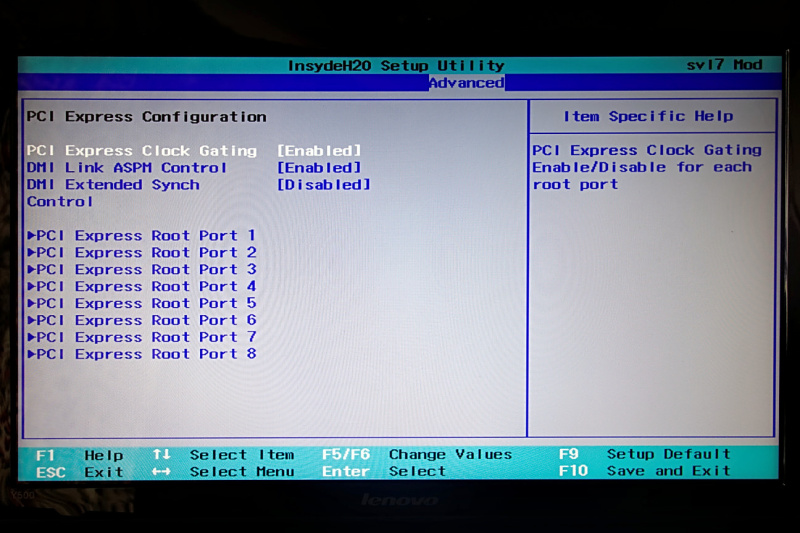Expand PCI Express Root Port 1 arrow

tap(31, 235)
